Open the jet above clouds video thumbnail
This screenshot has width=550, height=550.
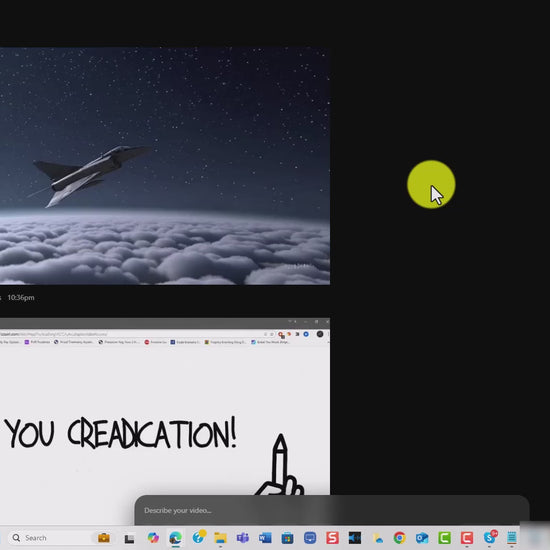(165, 166)
